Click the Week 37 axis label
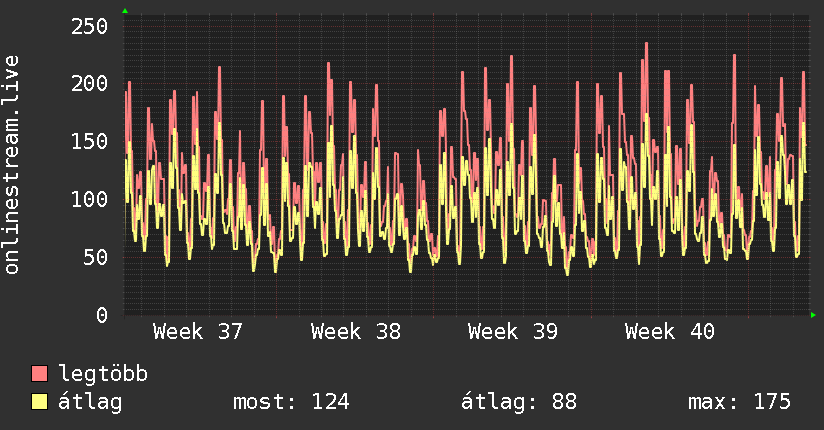Image resolution: width=824 pixels, height=430 pixels. [198, 332]
